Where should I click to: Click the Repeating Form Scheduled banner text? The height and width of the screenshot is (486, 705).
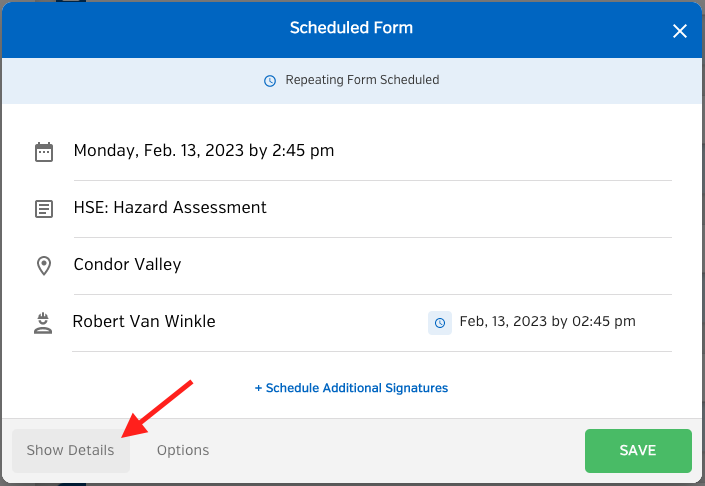pos(362,80)
